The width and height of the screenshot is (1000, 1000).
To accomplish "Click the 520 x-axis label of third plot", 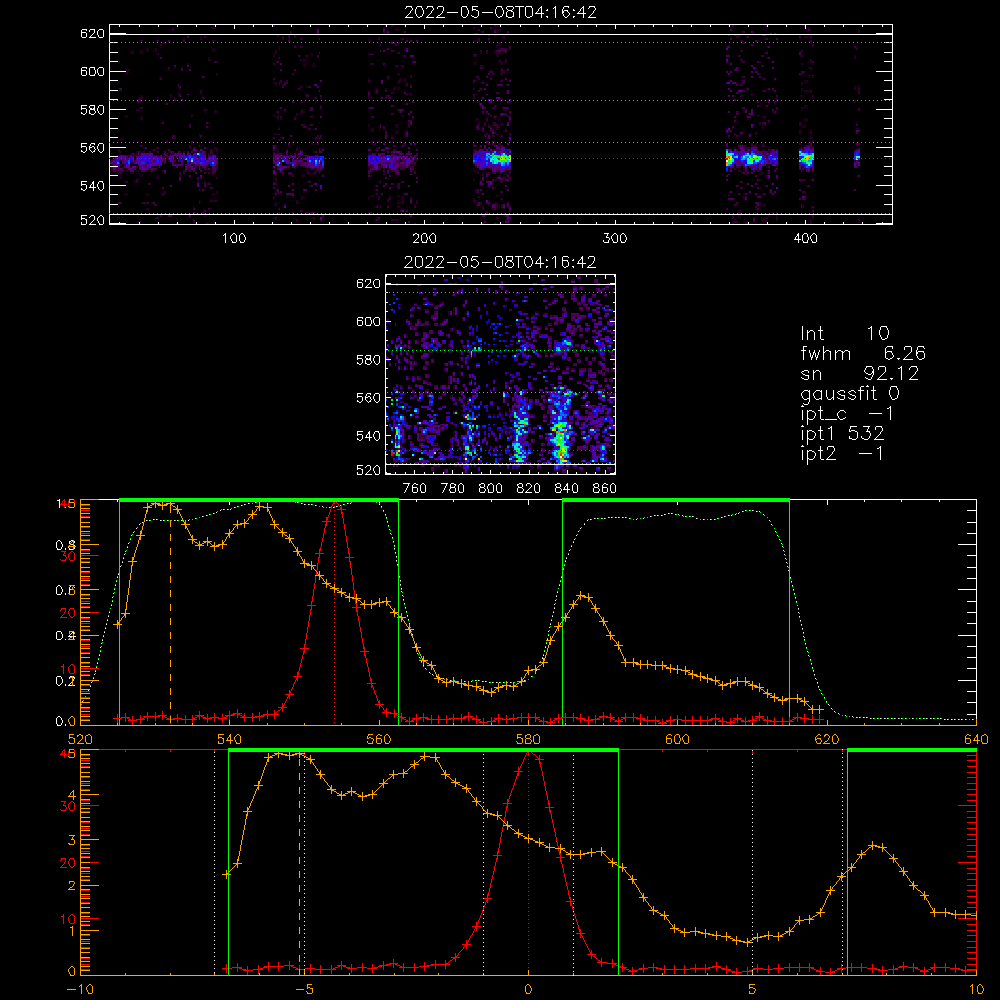I will pos(80,740).
